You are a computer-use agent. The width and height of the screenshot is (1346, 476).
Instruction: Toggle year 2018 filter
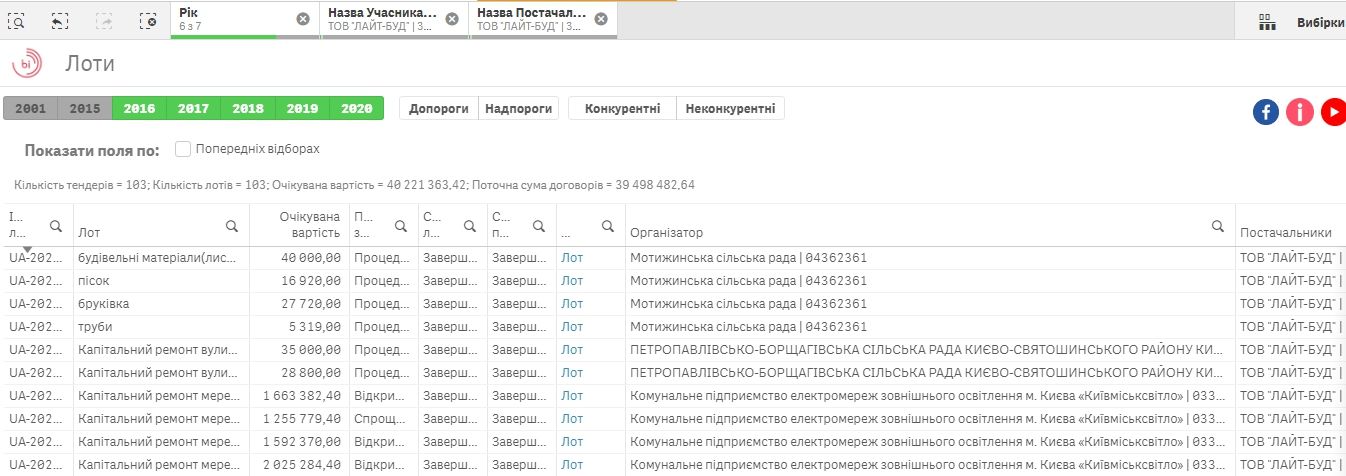pos(248,109)
